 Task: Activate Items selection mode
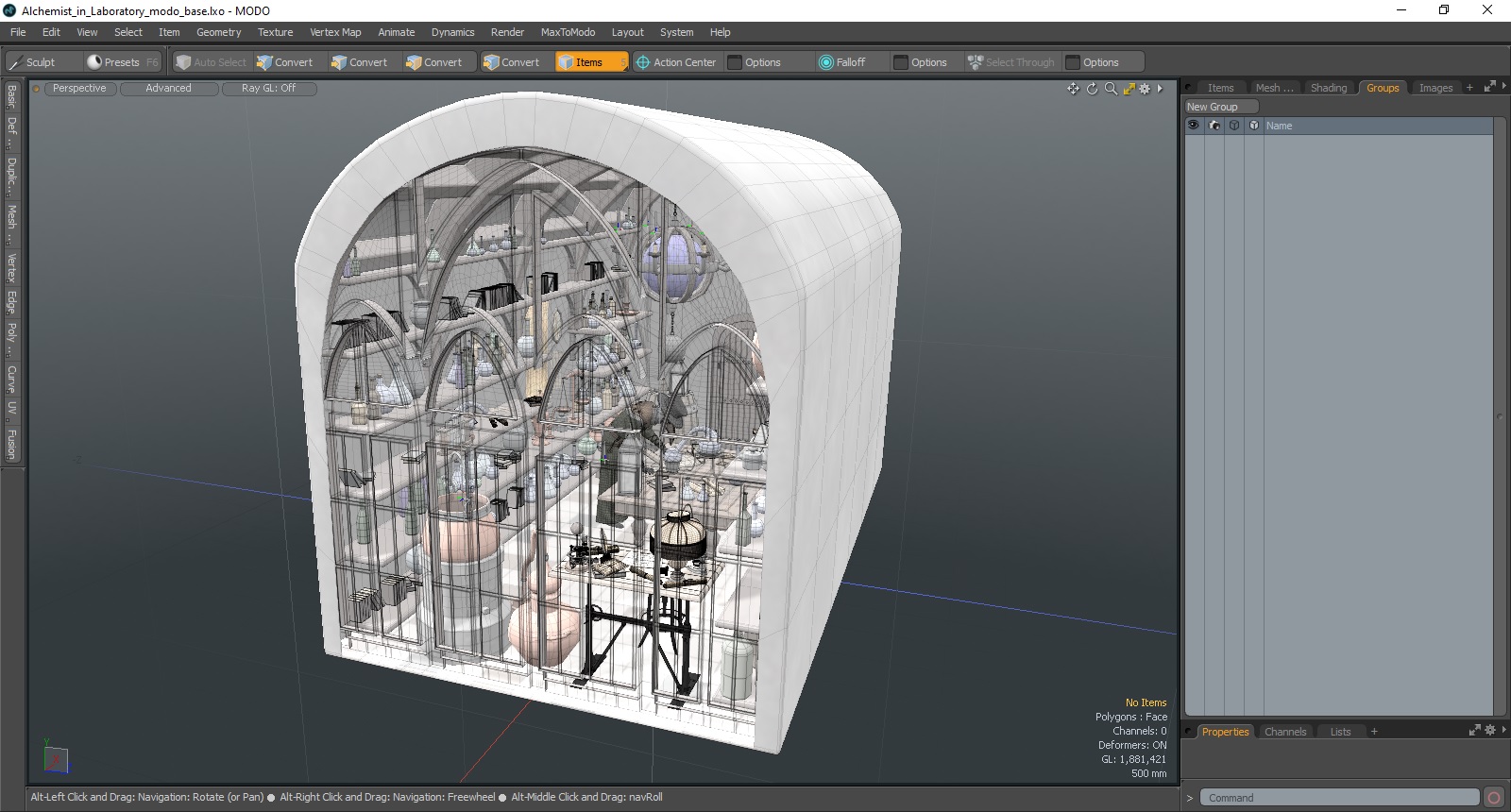tap(590, 62)
